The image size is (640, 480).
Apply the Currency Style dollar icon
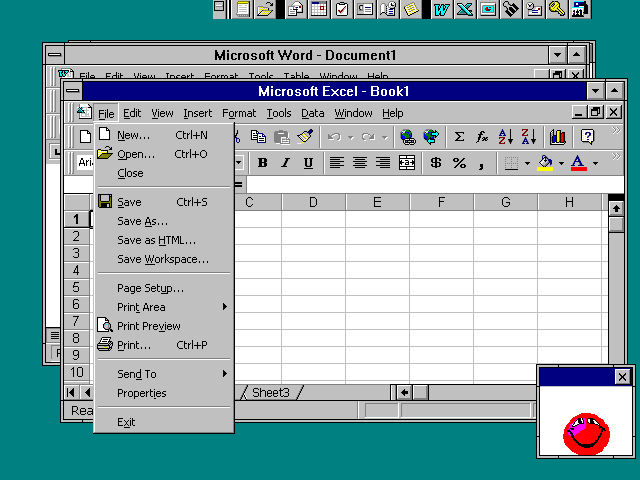[436, 163]
